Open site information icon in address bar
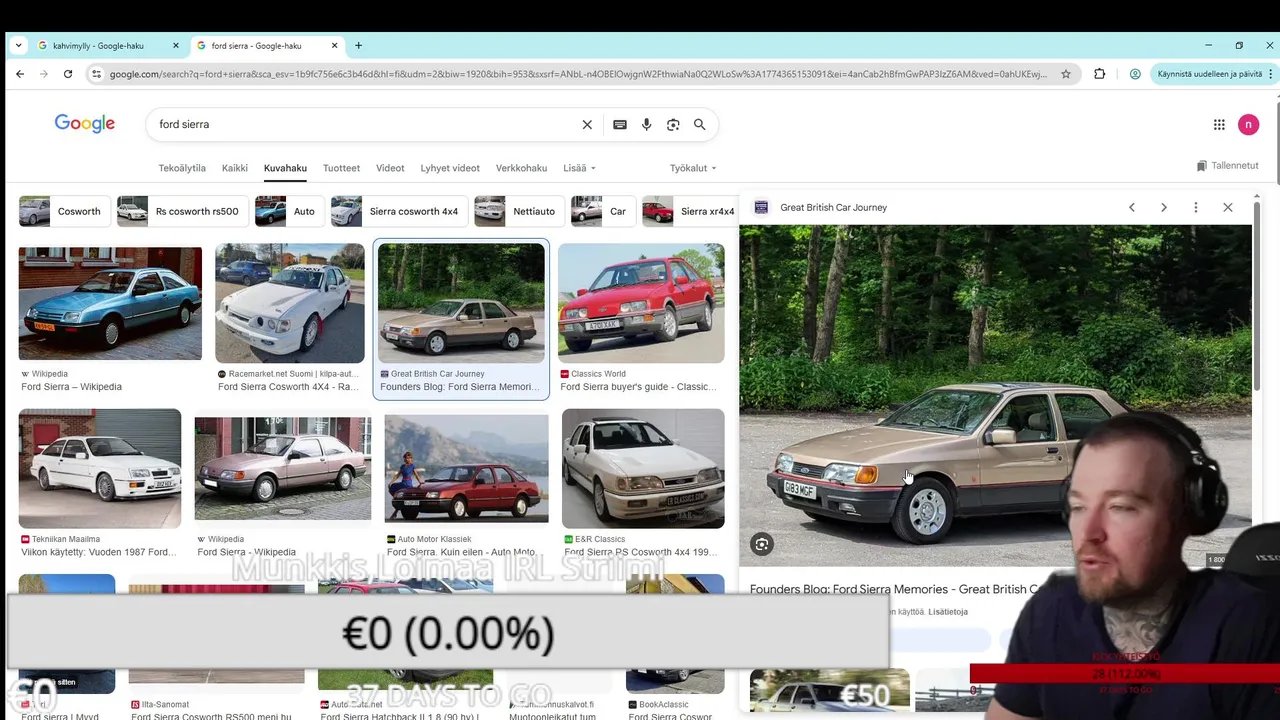This screenshot has height=720, width=1280. [x=96, y=74]
